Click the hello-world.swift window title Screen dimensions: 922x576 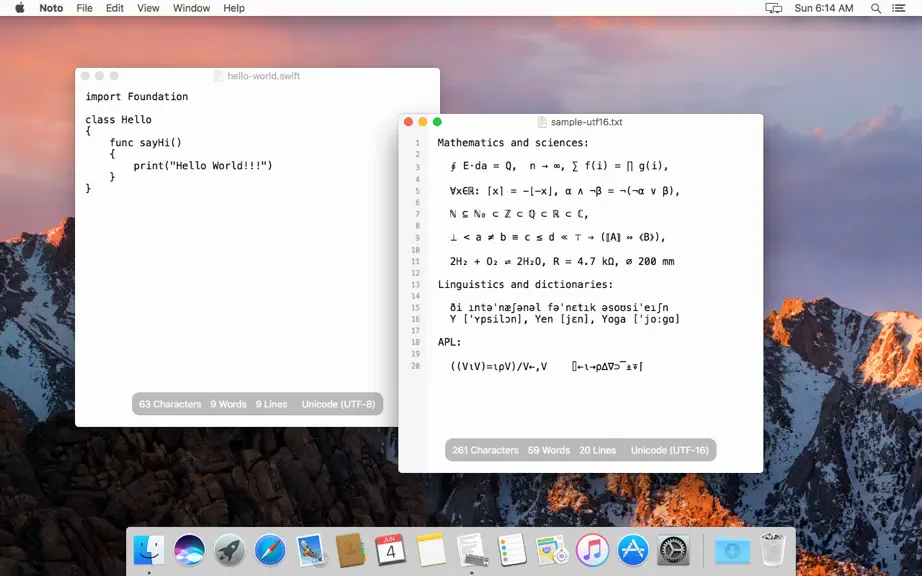pos(263,76)
